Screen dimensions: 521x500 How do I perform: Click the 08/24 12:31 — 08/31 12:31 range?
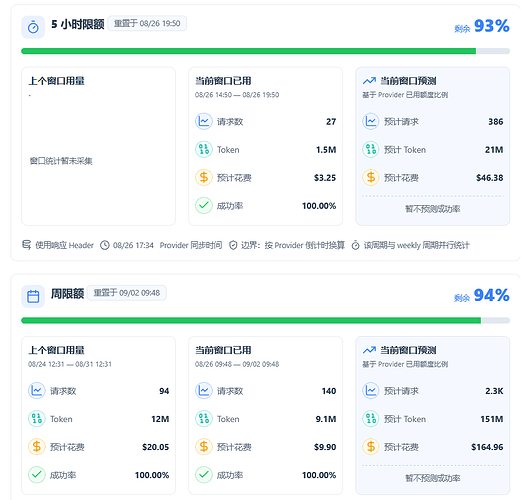(x=70, y=364)
